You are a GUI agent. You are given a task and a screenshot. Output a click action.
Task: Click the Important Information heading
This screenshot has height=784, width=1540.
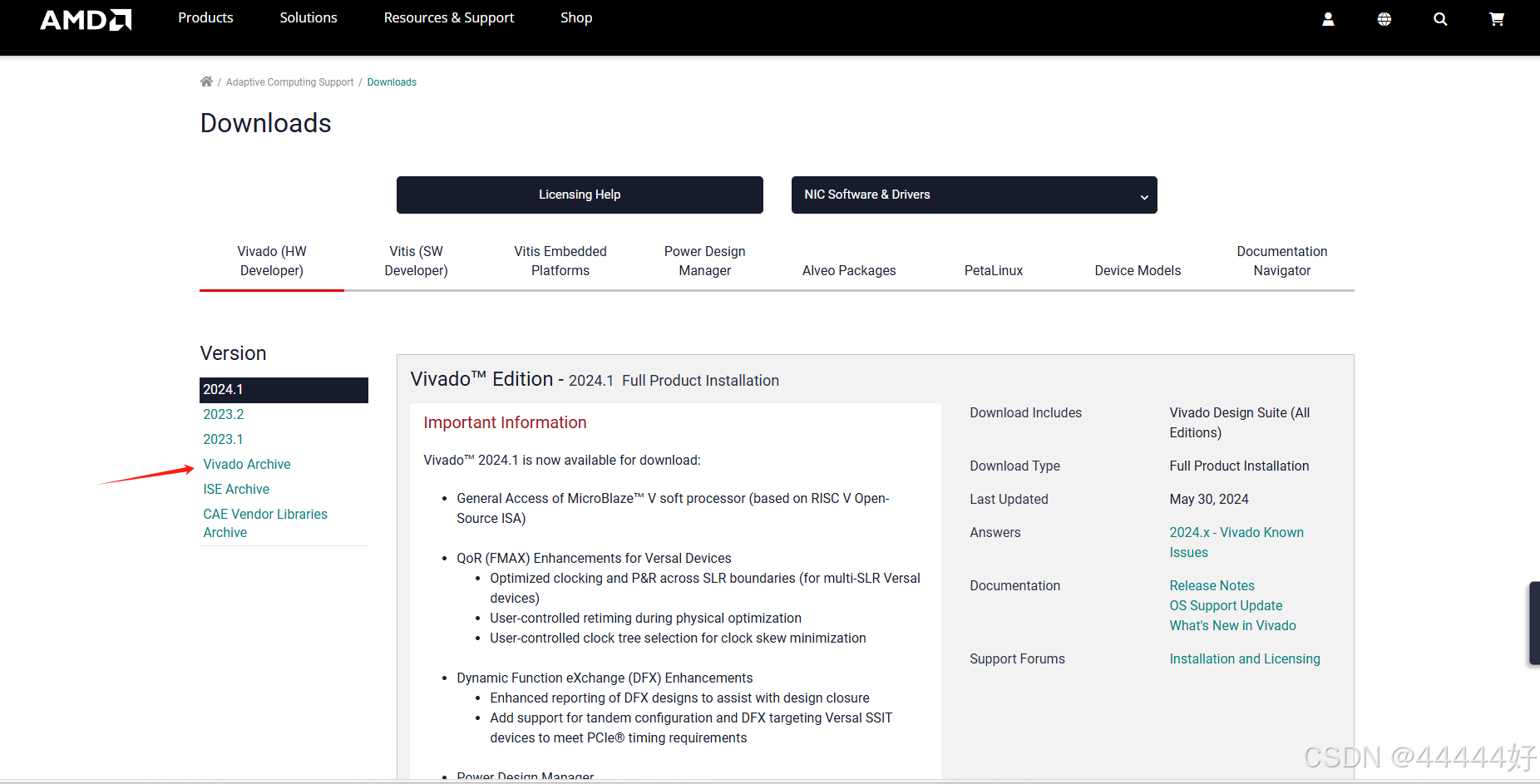[x=505, y=422]
